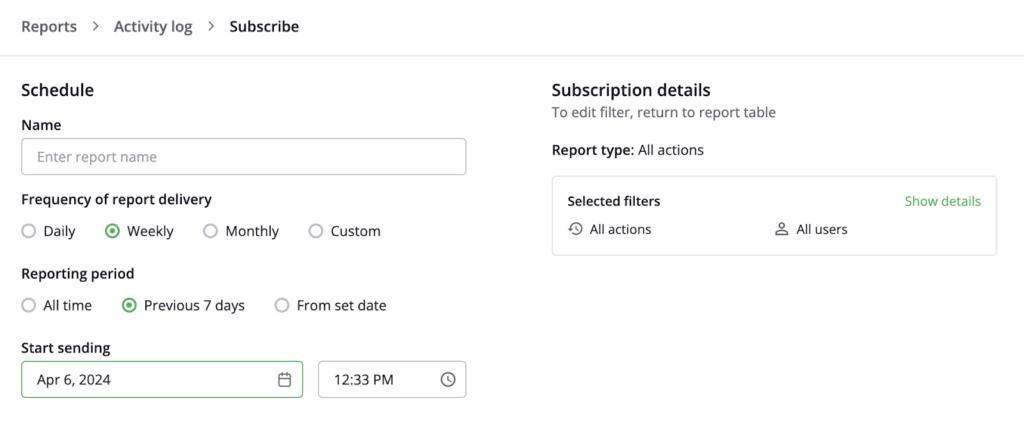1024x433 pixels.
Task: Select the Weekly frequency option
Action: (x=113, y=231)
